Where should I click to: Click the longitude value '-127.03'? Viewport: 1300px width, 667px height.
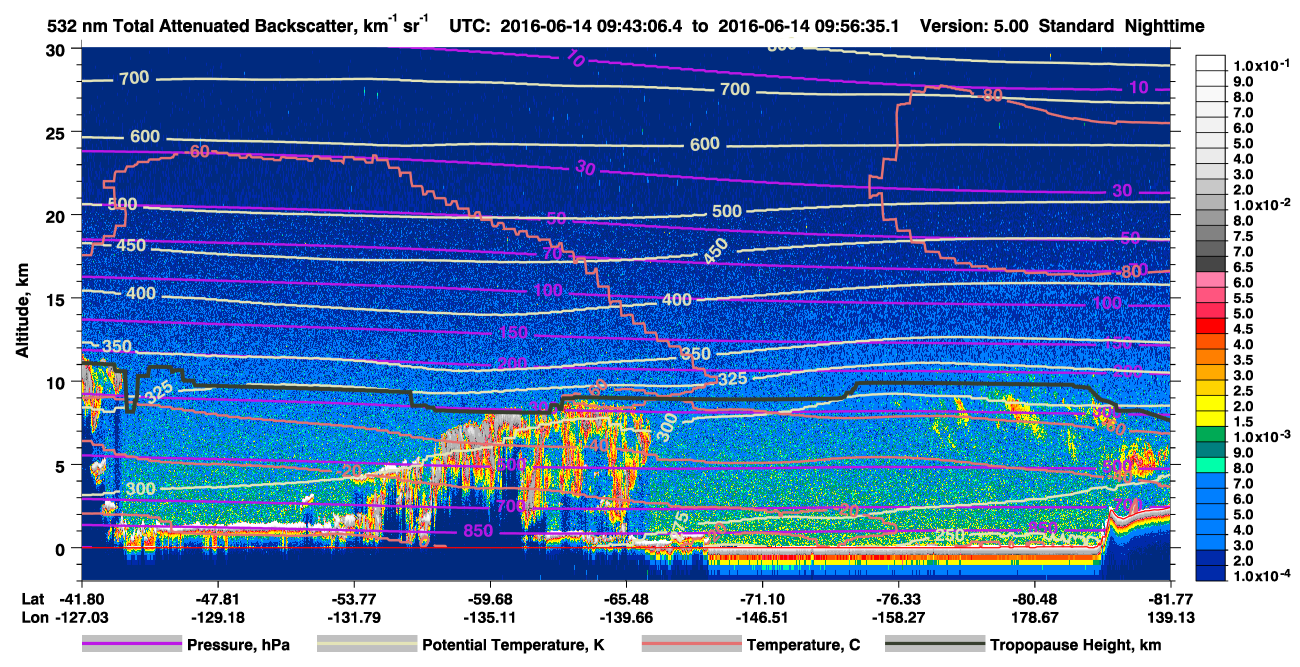click(82, 617)
